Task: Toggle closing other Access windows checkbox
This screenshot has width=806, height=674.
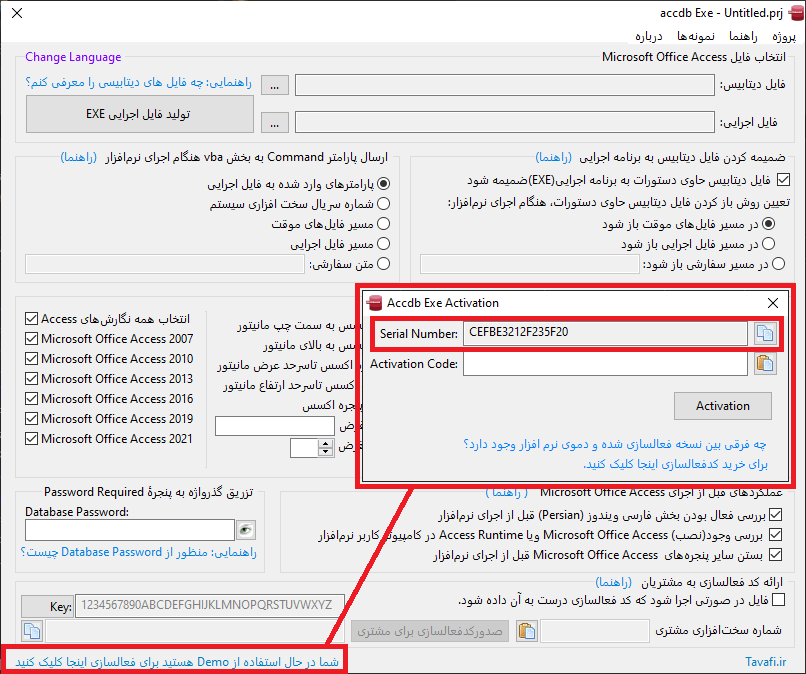Action: click(x=776, y=555)
